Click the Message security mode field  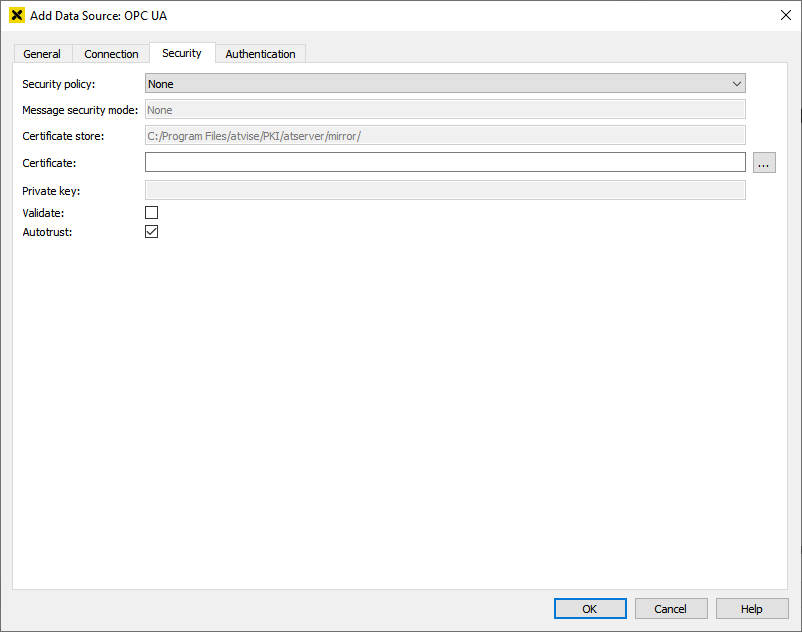[x=445, y=110]
